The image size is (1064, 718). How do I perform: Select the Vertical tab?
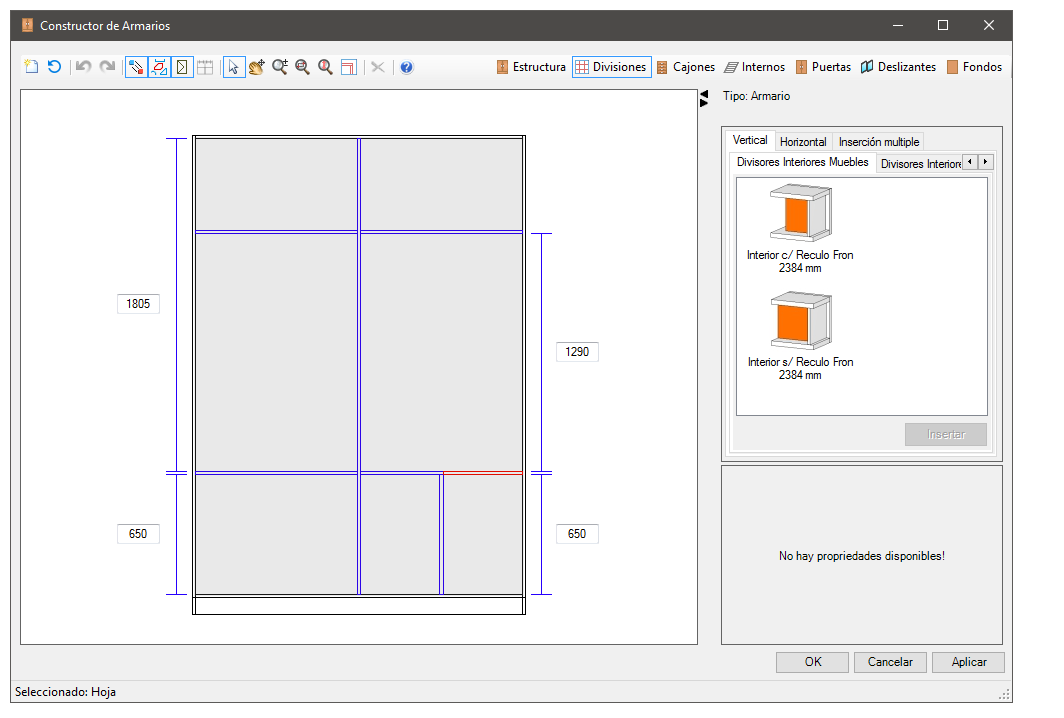coord(750,140)
